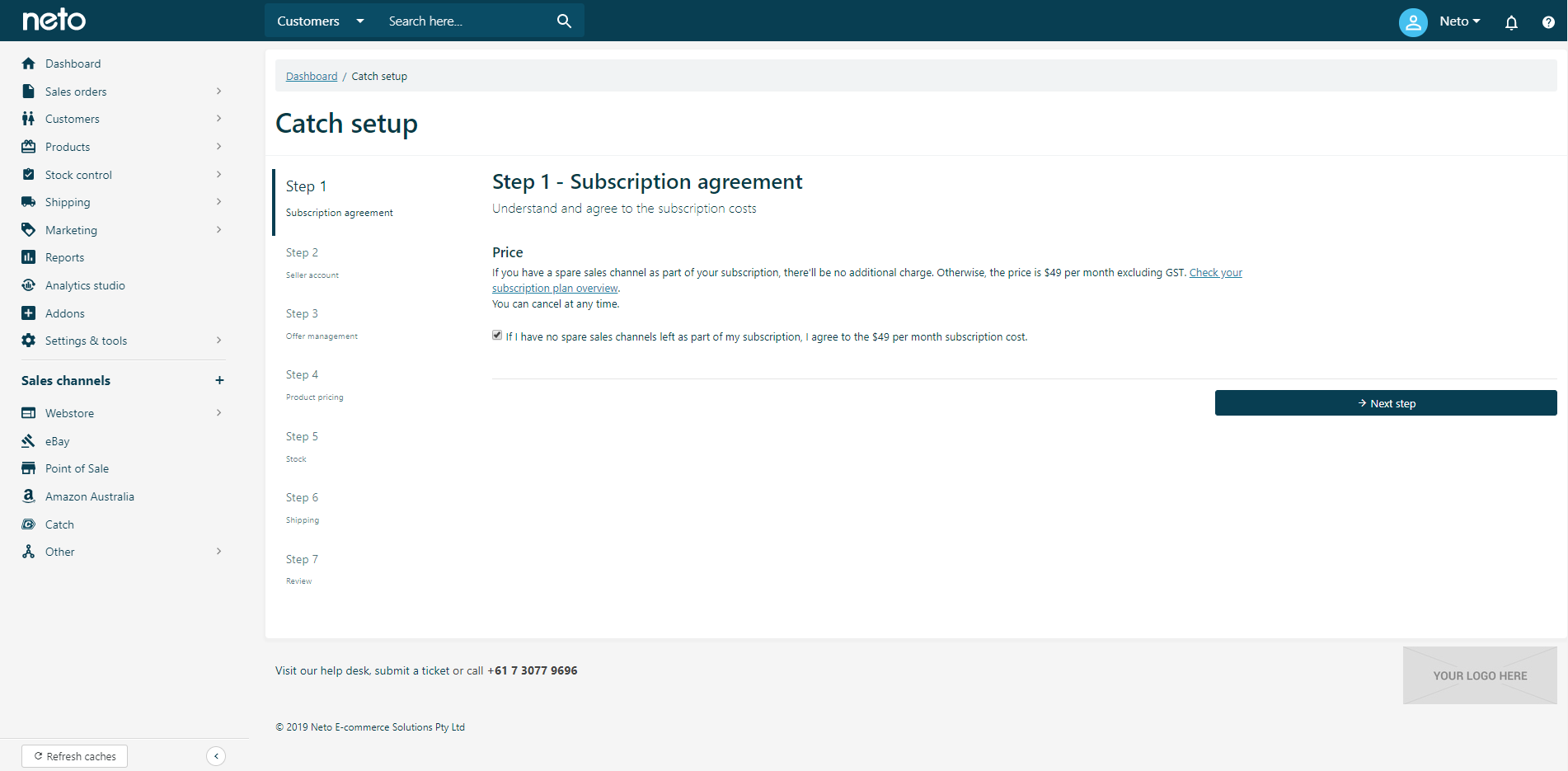Expand Settings & tools submenu chevron
The width and height of the screenshot is (1568, 771).
[218, 341]
